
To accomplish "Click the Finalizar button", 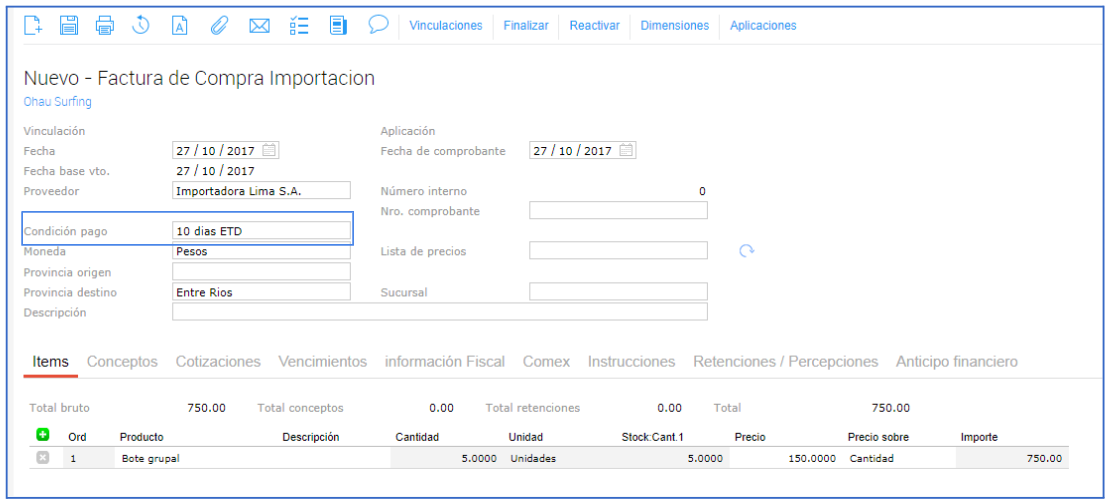I will 526,26.
